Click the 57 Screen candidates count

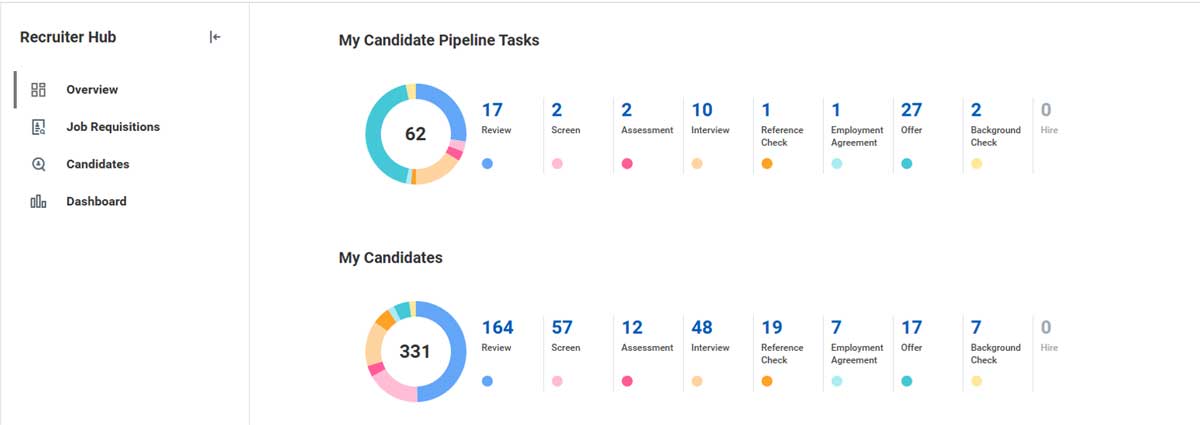point(562,327)
